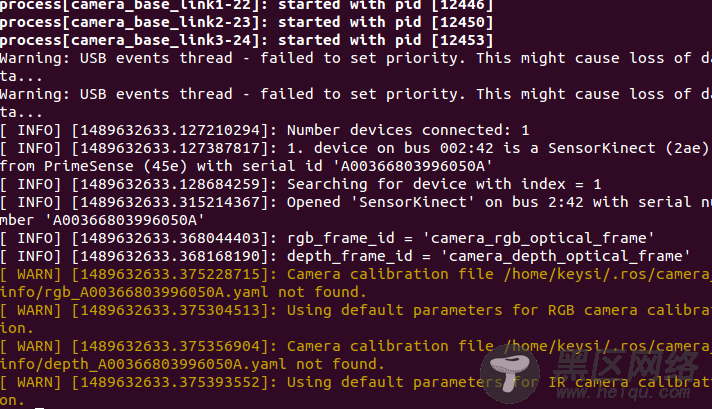Viewport: 712px width, 409px height.
Task: Click 'camera_depth_optical_frame' text
Action: tap(565, 256)
